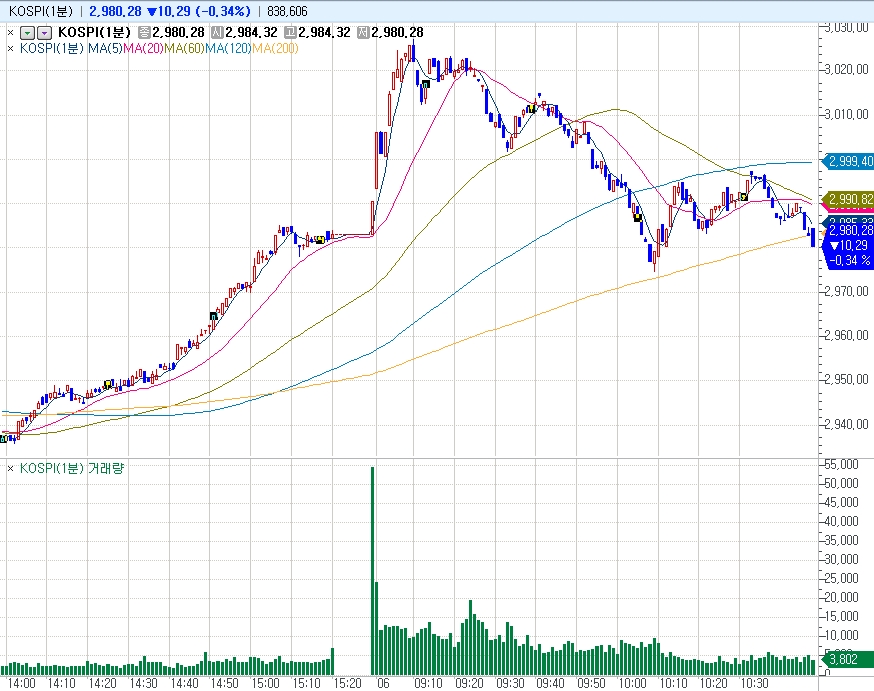Select the olive MA(60) legend label

[x=185, y=47]
